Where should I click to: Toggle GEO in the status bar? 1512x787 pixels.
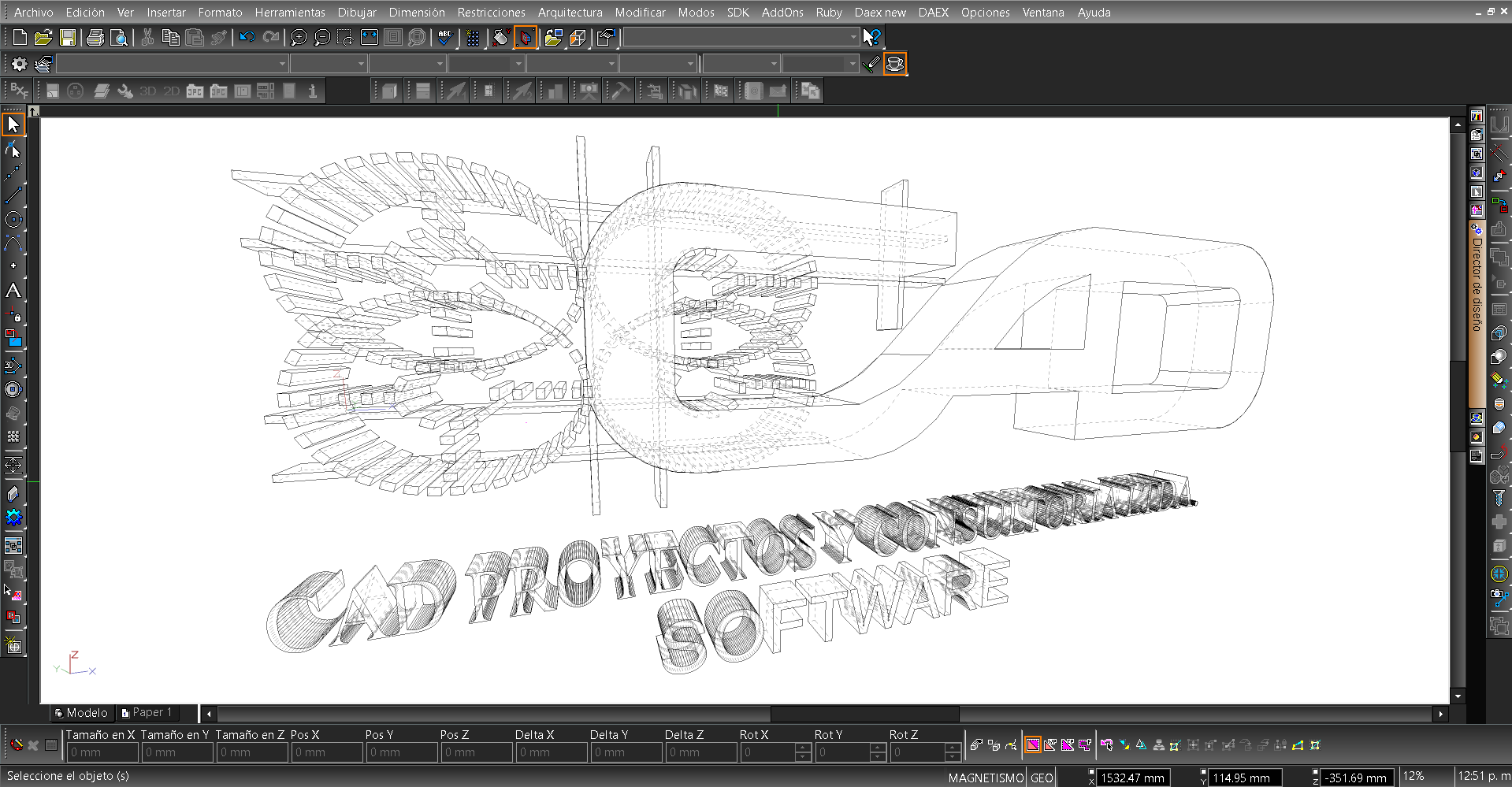[x=1042, y=778]
